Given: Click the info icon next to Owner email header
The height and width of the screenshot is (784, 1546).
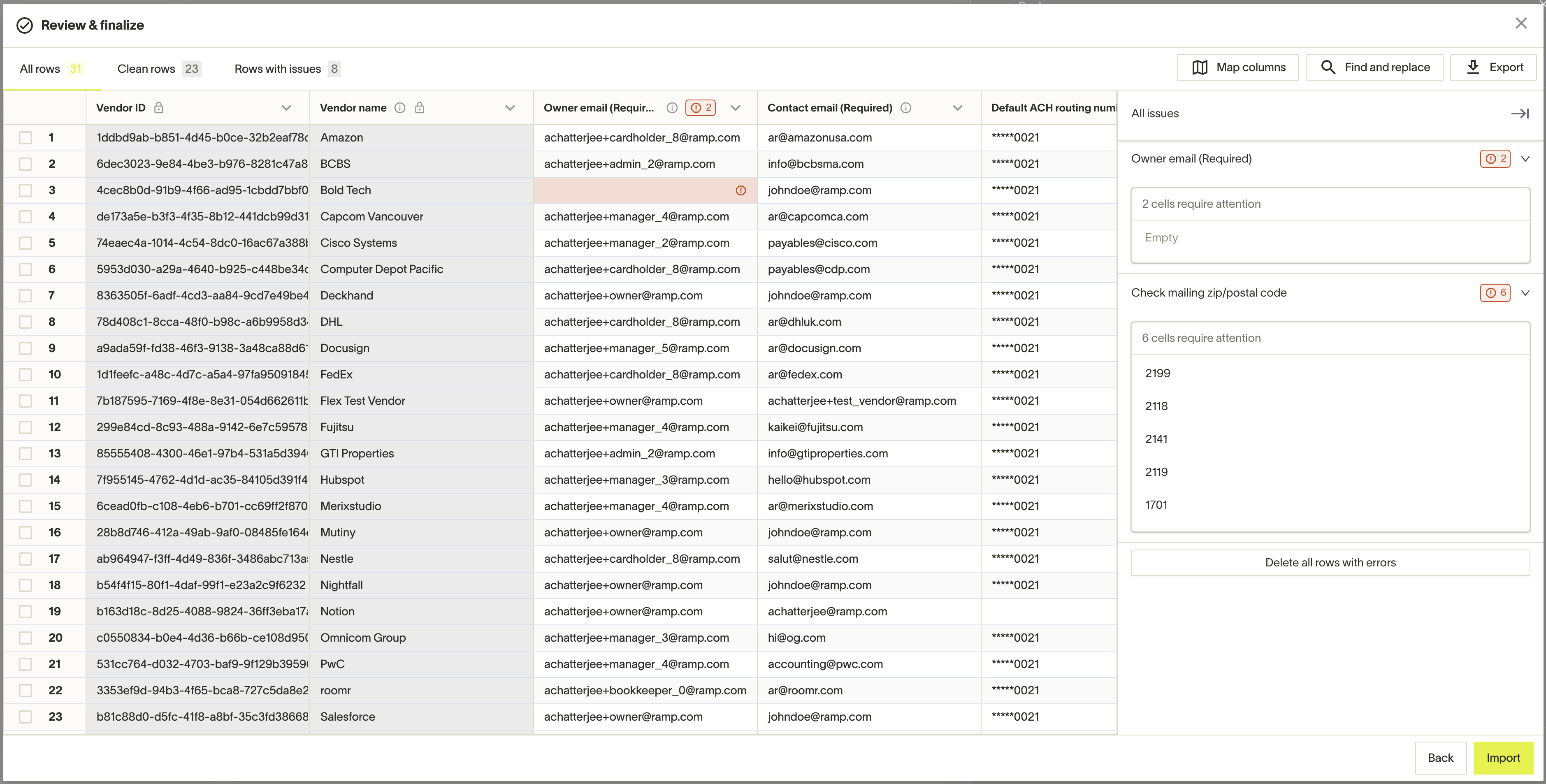Looking at the screenshot, I should (x=672, y=108).
